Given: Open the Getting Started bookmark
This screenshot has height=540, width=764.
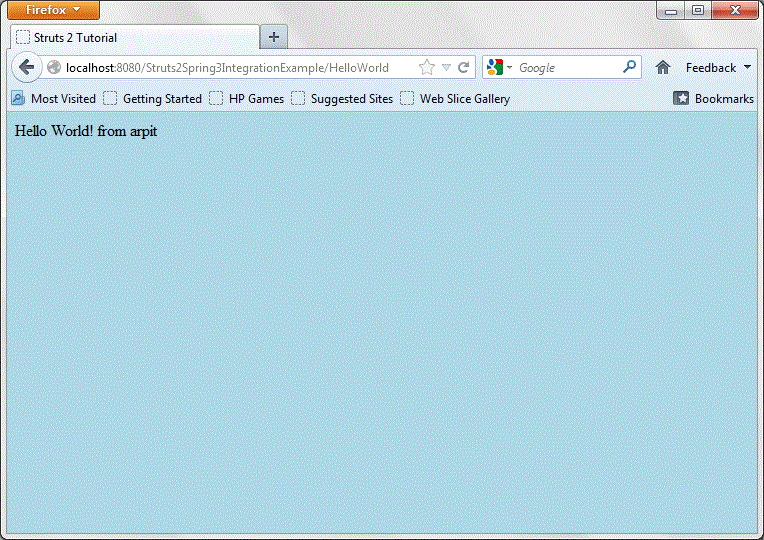Looking at the screenshot, I should tap(153, 98).
